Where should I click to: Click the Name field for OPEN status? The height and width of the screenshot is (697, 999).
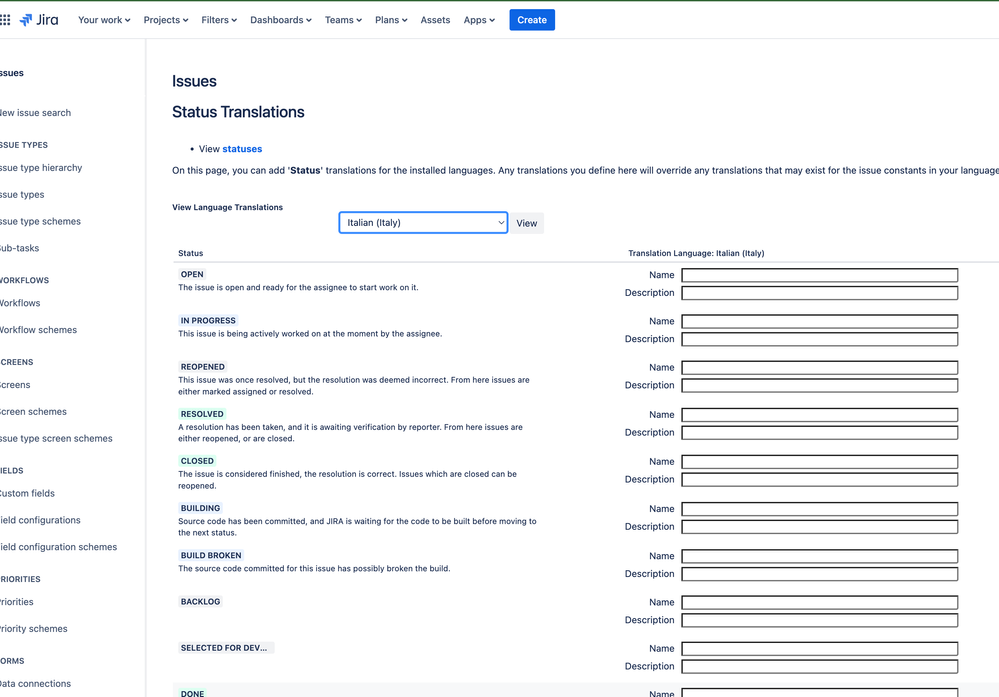click(819, 275)
